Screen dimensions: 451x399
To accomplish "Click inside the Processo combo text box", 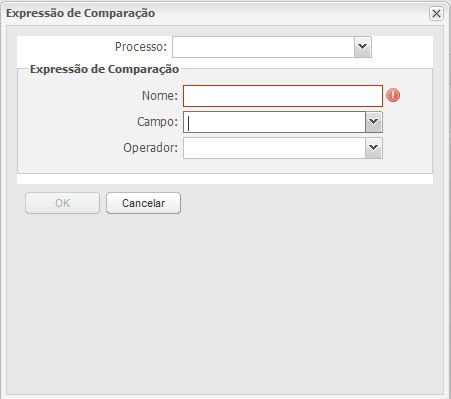I will pyautogui.click(x=263, y=47).
